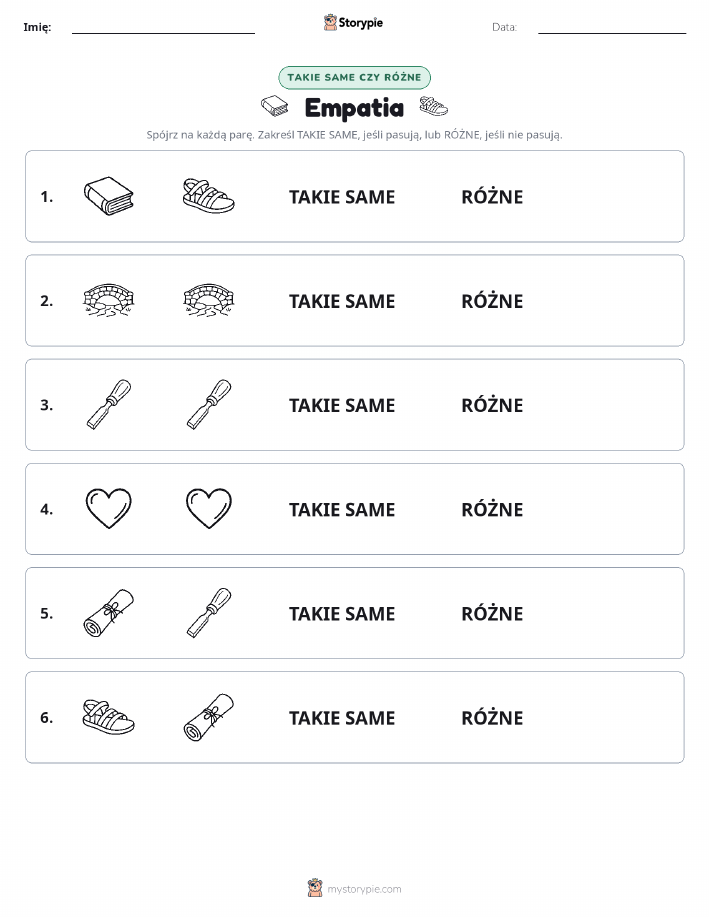The width and height of the screenshot is (709, 917).
Task: Click the sandal icon in row 1
Action: (x=208, y=196)
